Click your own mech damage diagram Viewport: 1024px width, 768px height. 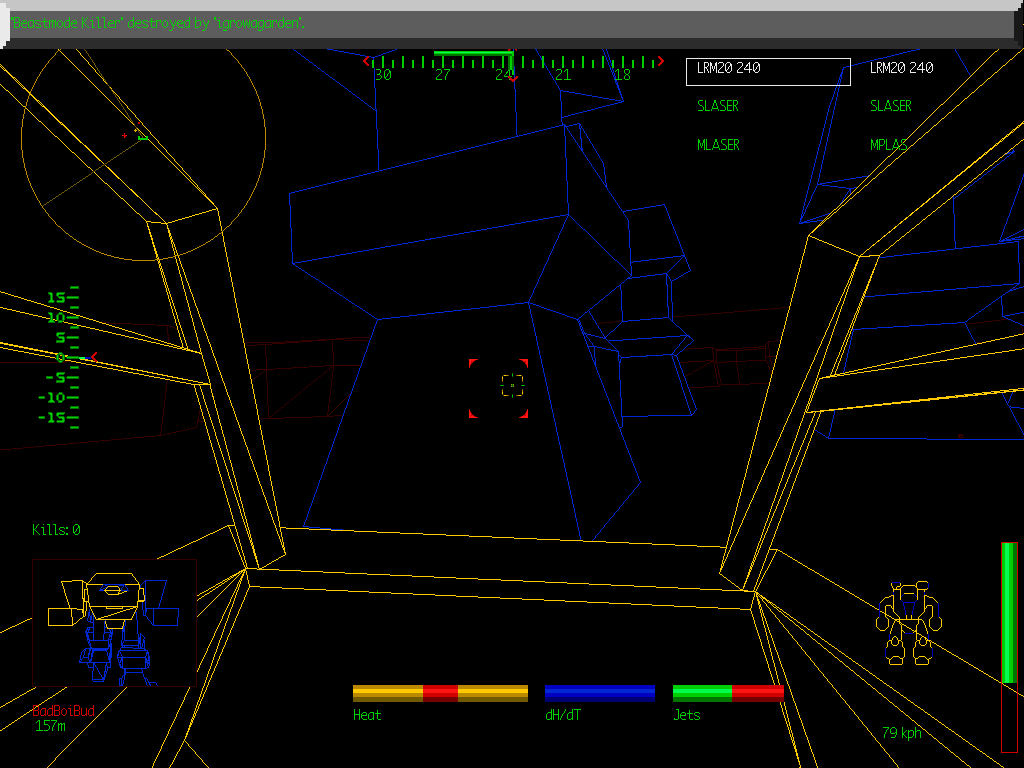pyautogui.click(x=907, y=622)
